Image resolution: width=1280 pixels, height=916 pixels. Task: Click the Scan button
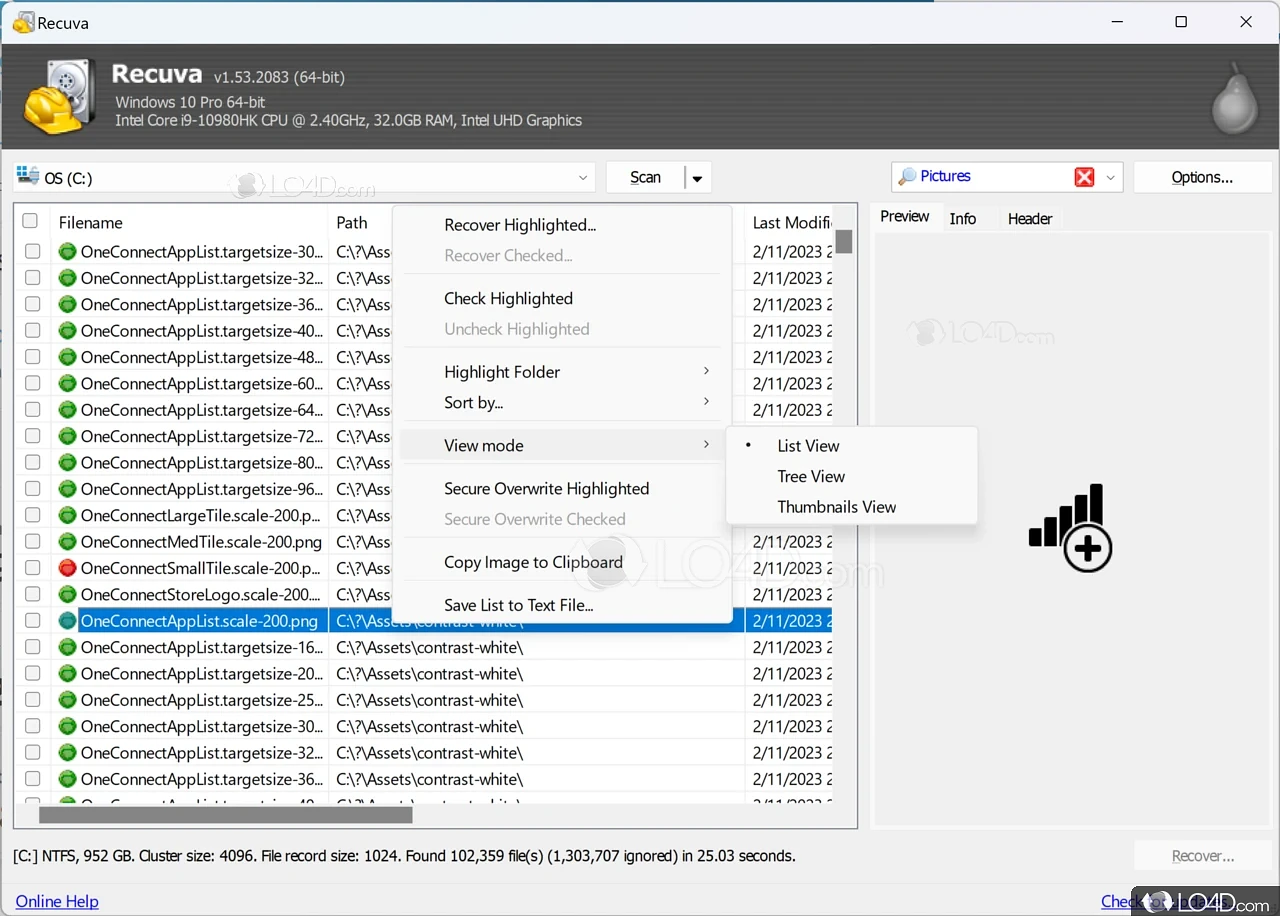[645, 178]
